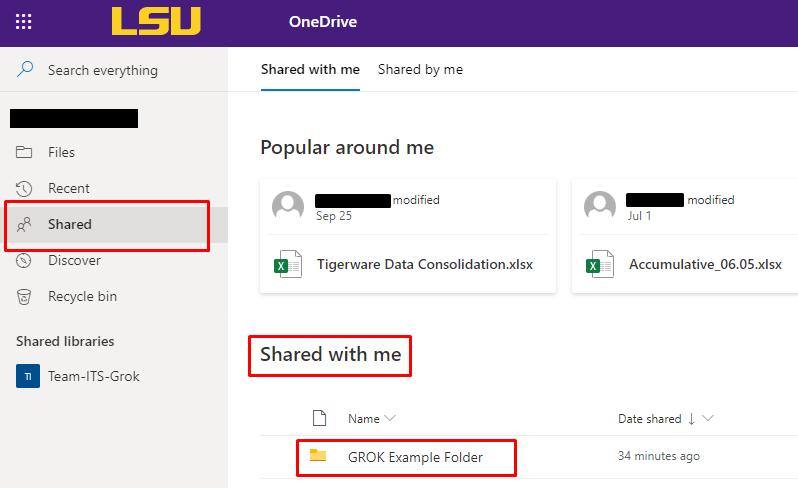Image resolution: width=798 pixels, height=488 pixels.
Task: Click the file type column header icon
Action: [319, 418]
